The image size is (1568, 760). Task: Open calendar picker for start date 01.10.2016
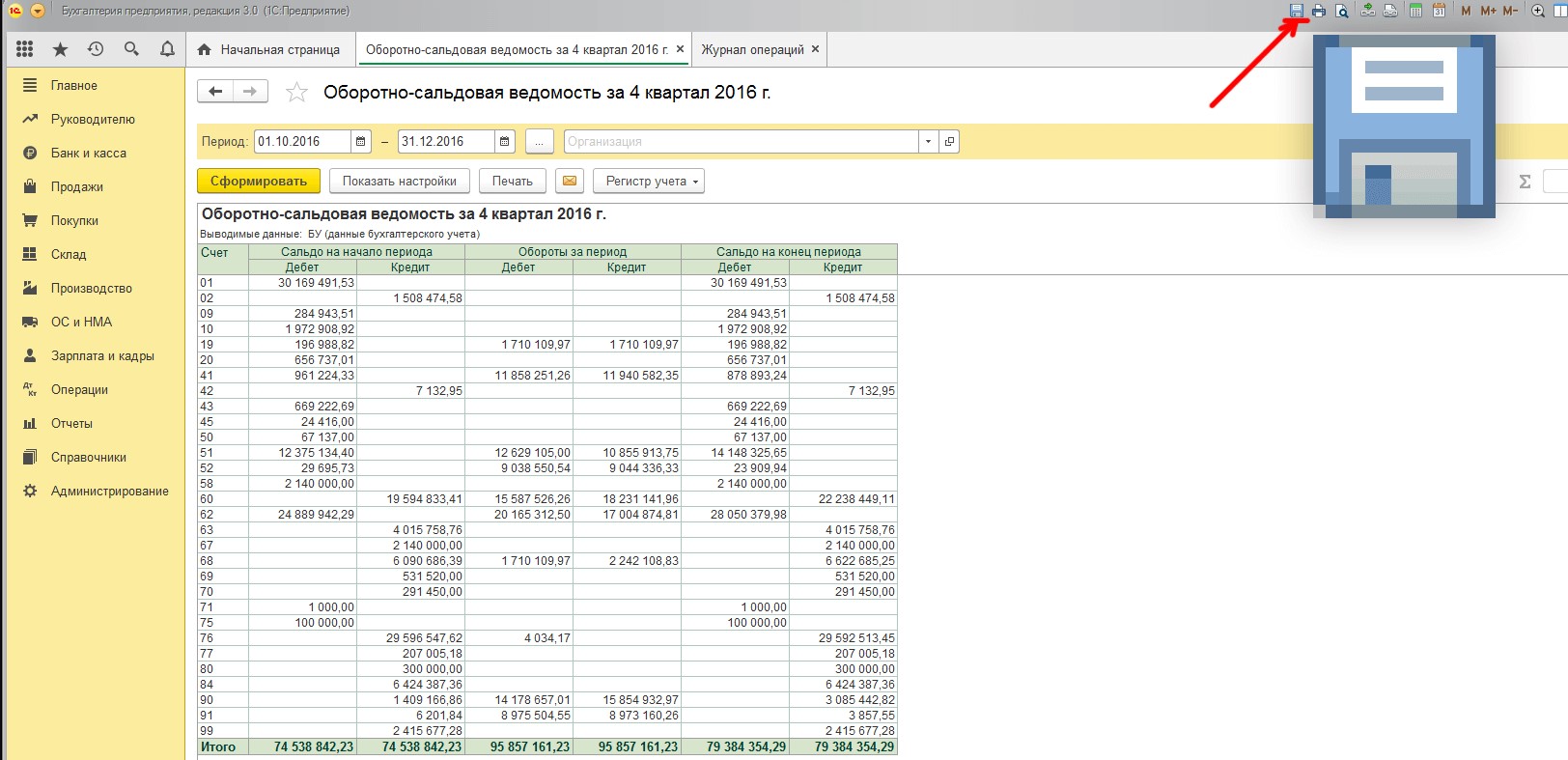(x=361, y=142)
